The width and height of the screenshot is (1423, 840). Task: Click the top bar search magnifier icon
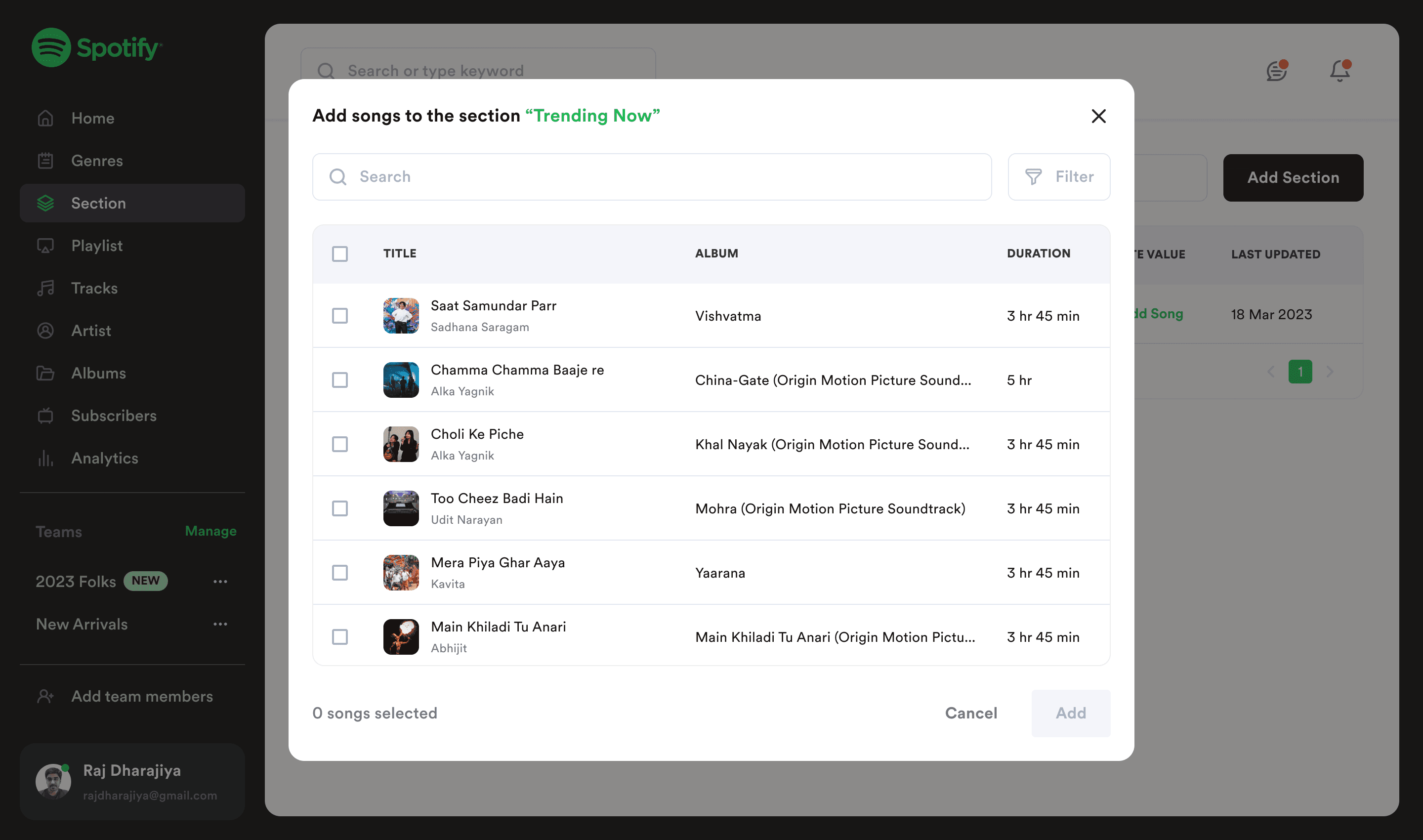(326, 70)
